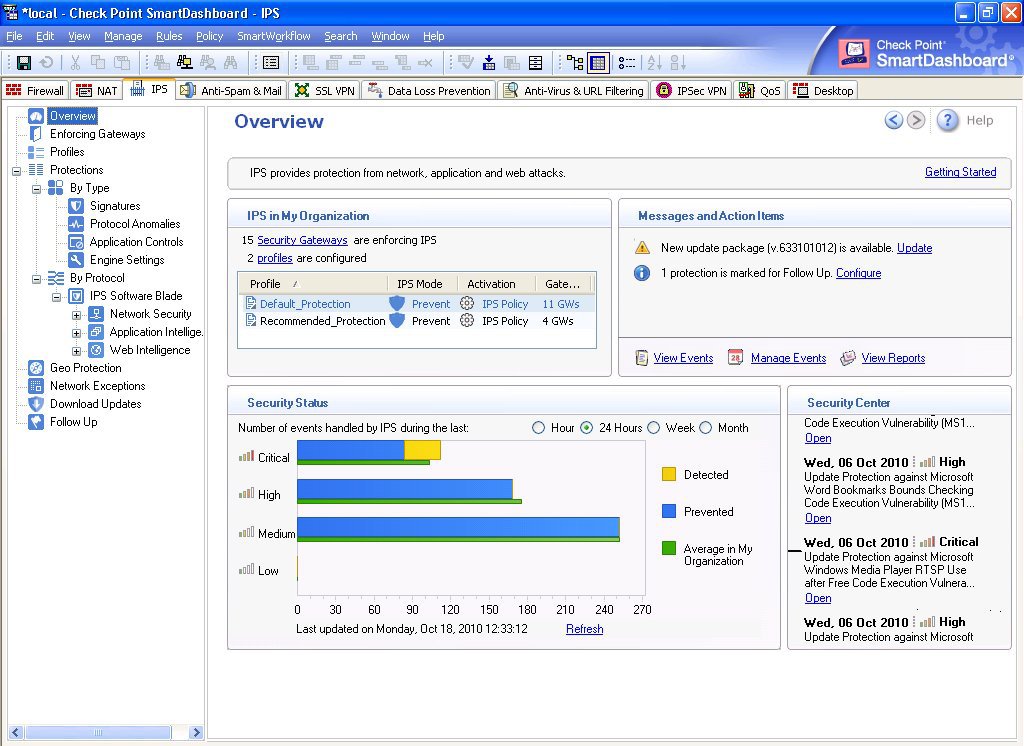This screenshot has width=1024, height=746.
Task: Click the table grid view toolbar icon
Action: [x=598, y=63]
